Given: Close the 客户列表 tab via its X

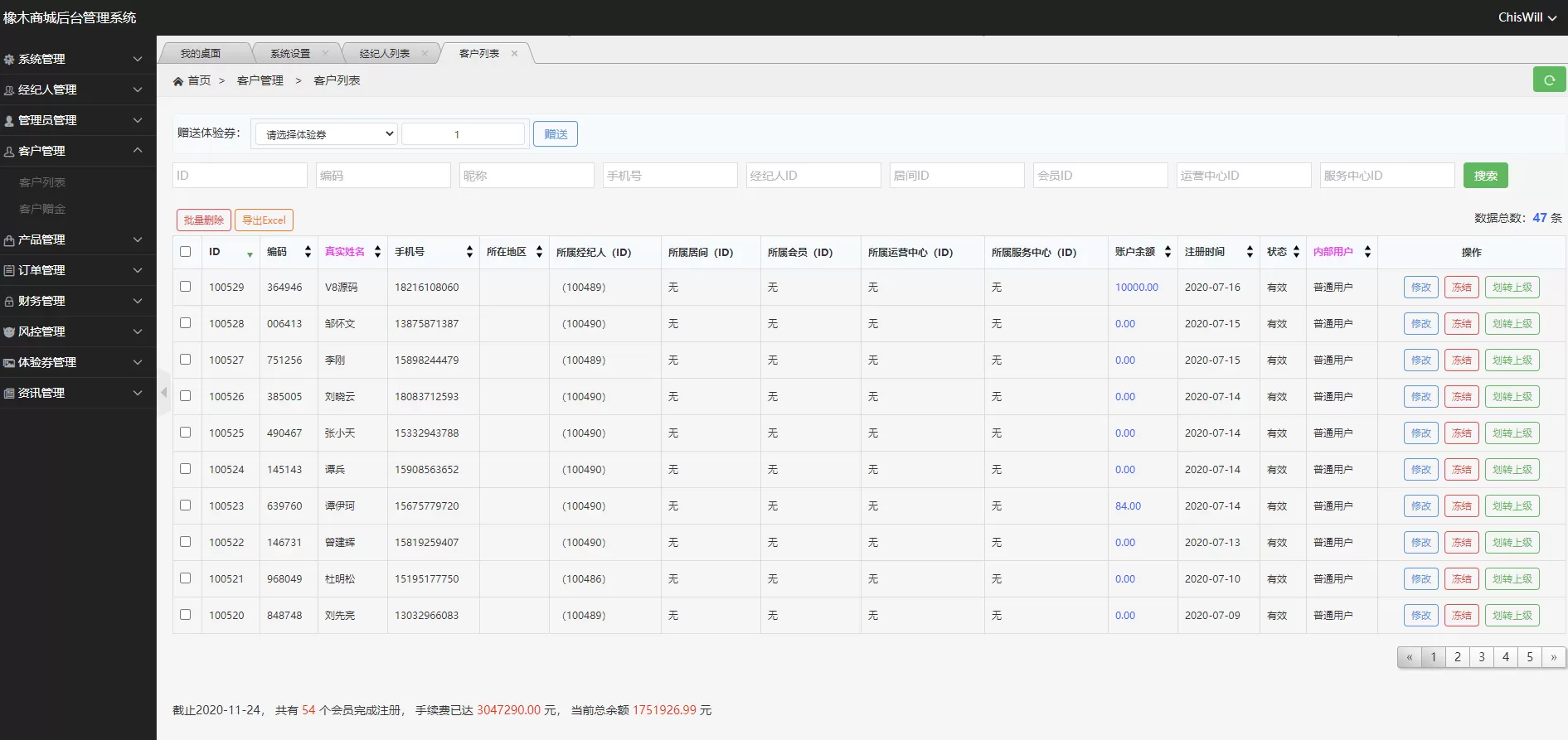Looking at the screenshot, I should click(514, 54).
